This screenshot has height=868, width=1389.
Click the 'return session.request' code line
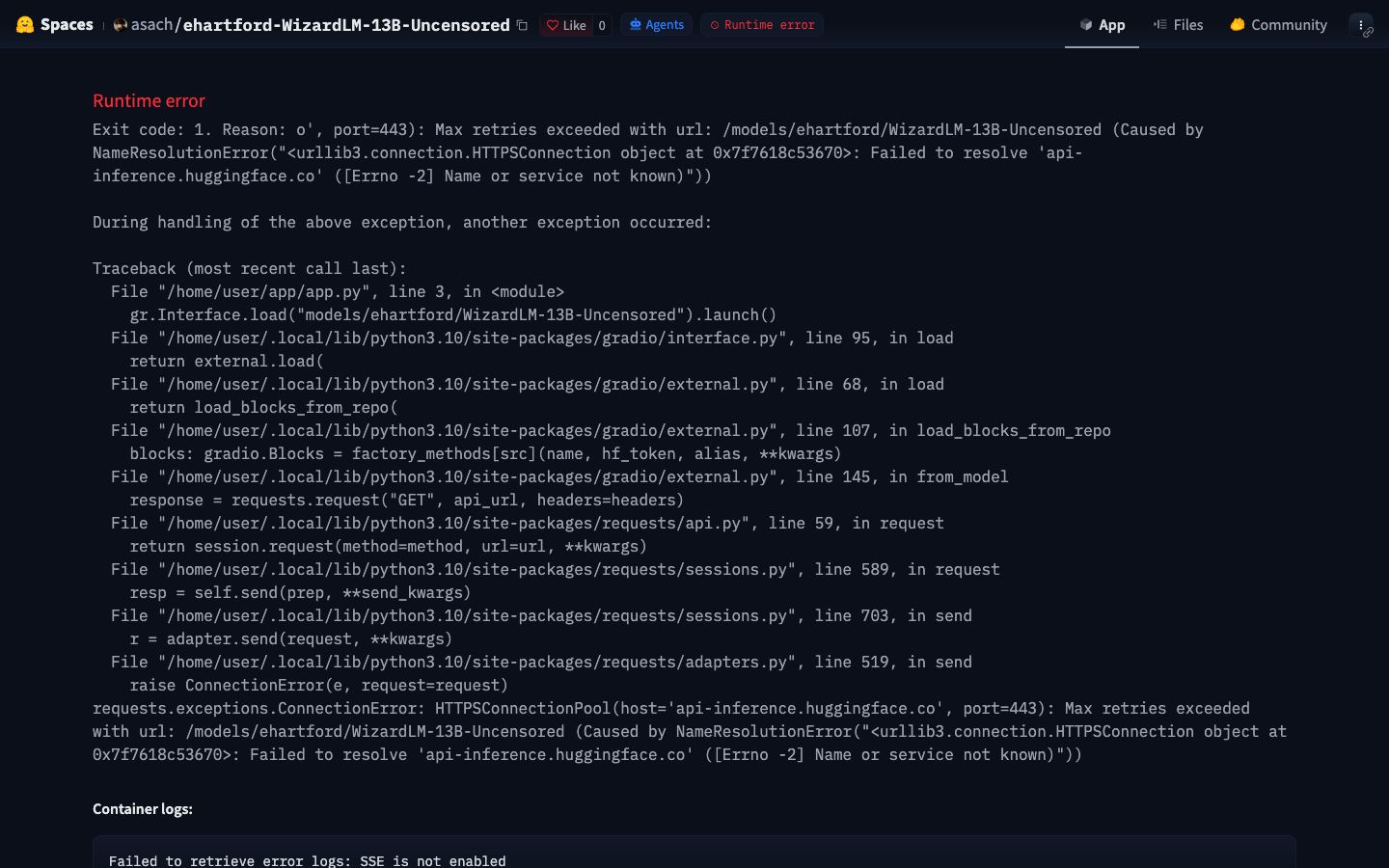(389, 546)
